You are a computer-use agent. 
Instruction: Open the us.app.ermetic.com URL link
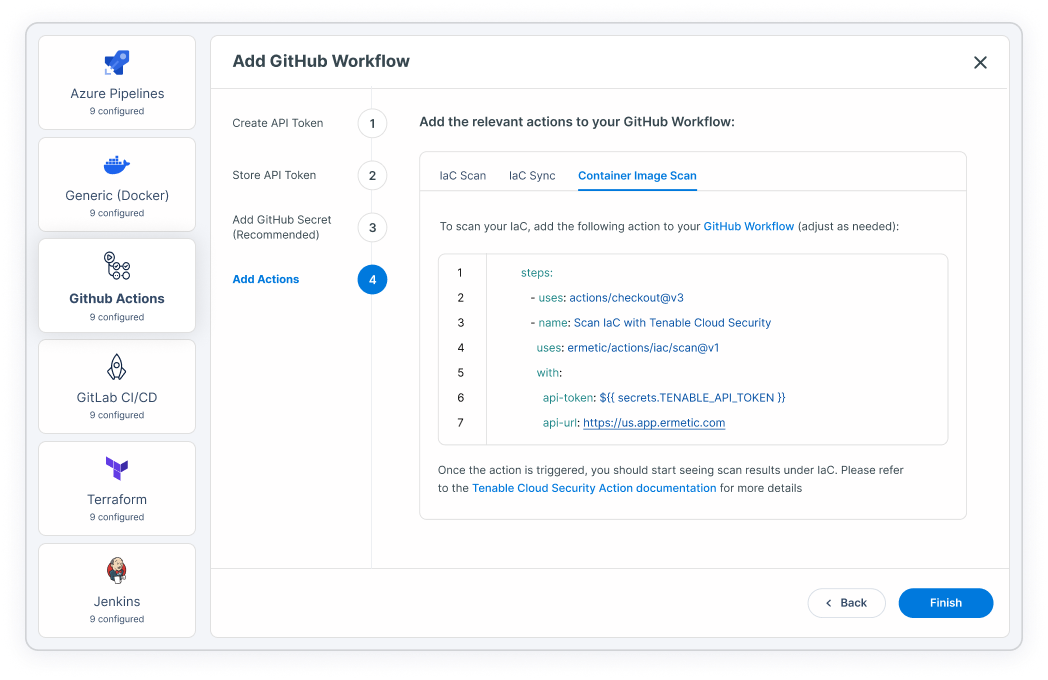654,423
